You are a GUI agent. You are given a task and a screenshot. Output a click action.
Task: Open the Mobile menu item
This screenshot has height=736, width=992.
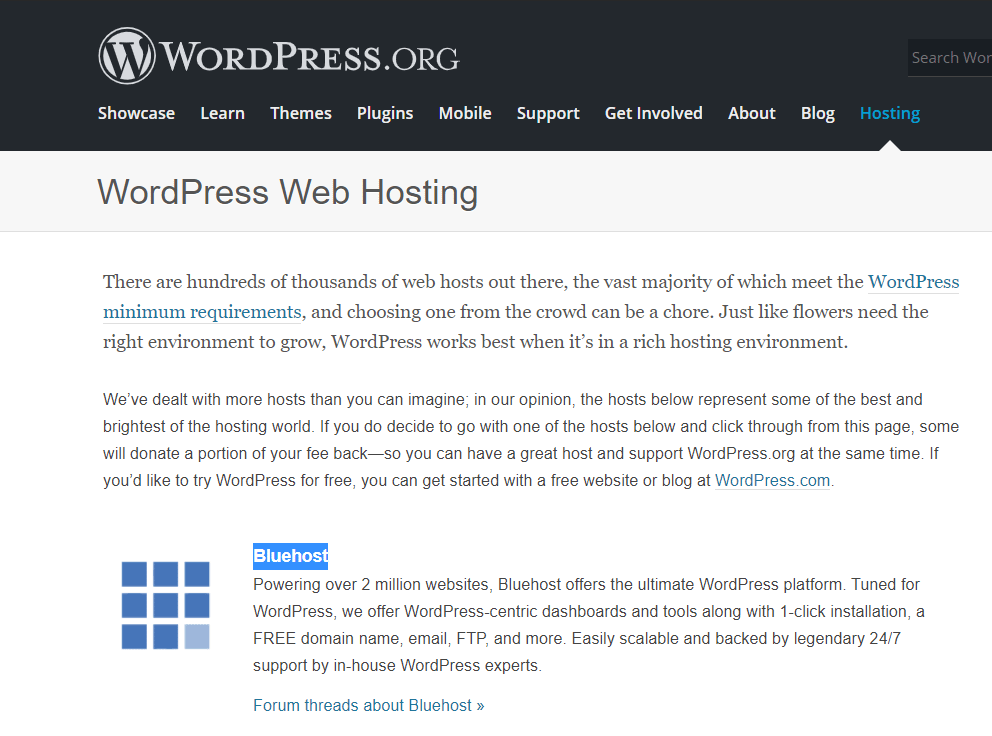click(x=465, y=113)
